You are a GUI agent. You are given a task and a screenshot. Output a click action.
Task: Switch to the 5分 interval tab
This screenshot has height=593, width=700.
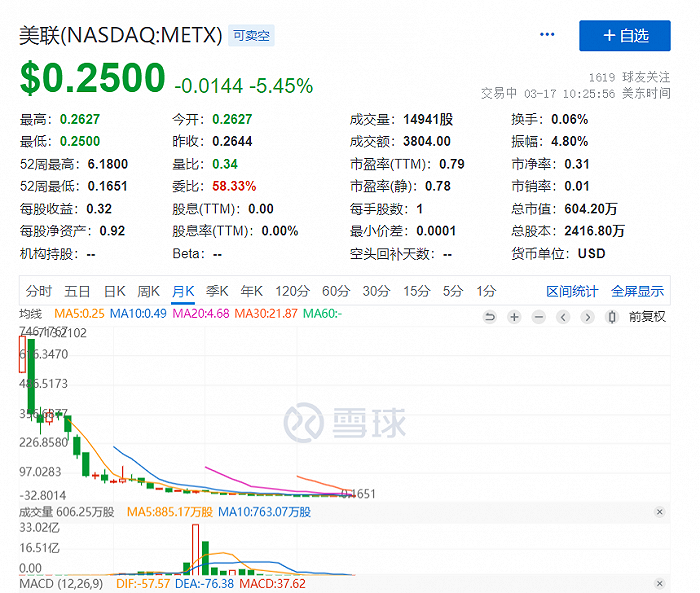coord(453,291)
